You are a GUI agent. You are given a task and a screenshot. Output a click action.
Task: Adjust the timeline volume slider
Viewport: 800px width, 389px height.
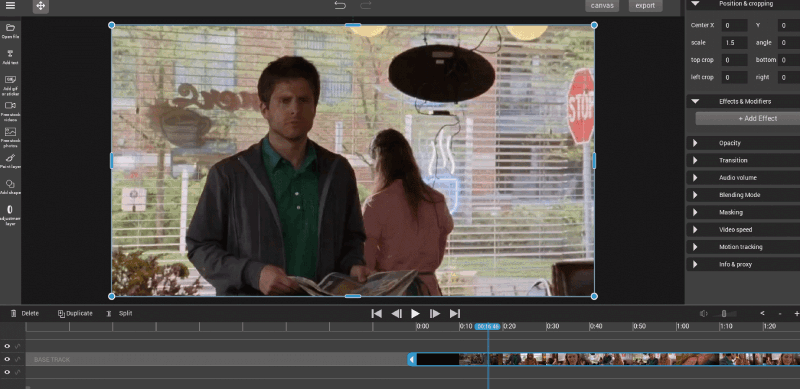coord(723,313)
